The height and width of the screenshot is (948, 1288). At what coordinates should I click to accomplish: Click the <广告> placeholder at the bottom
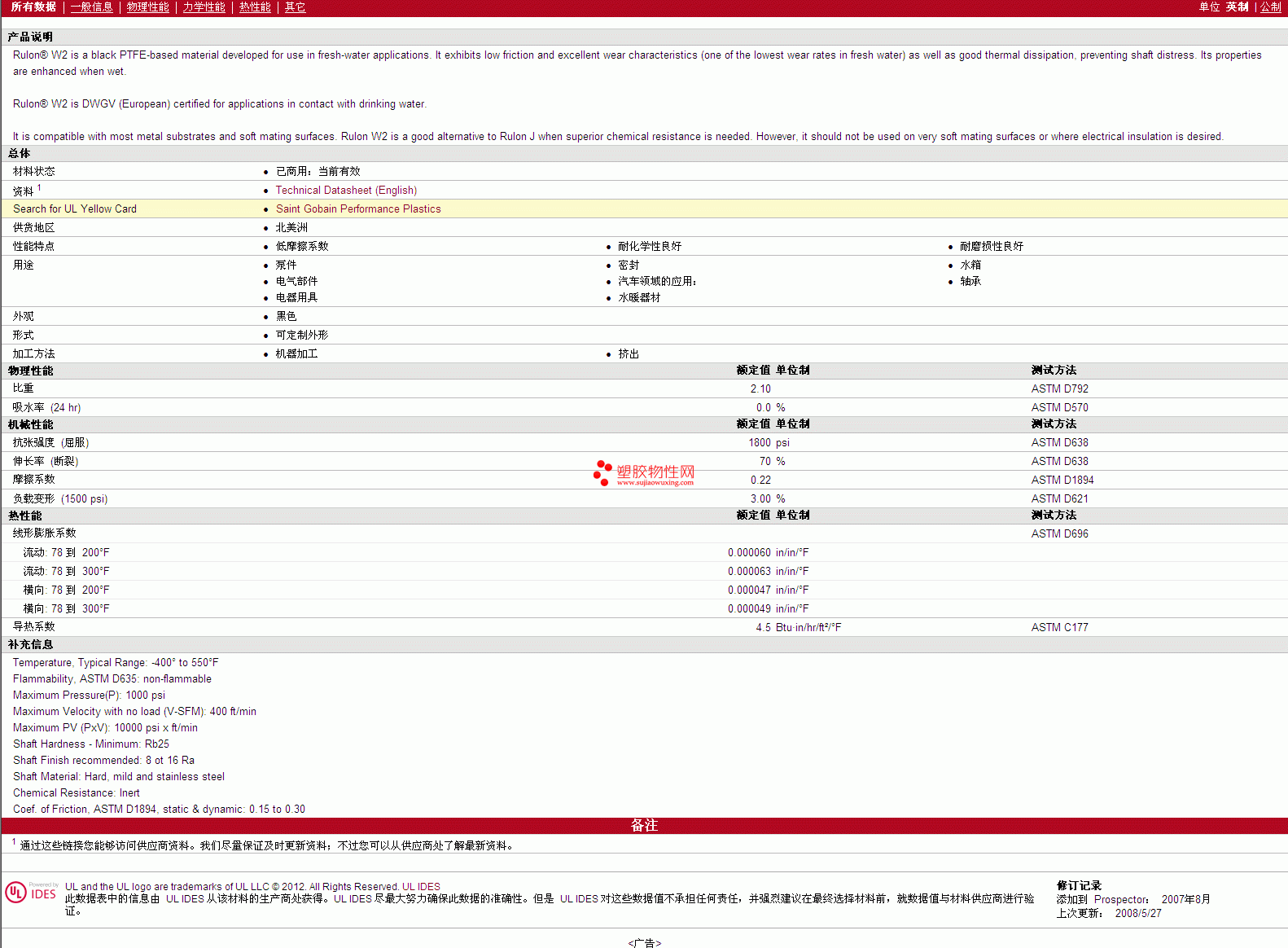pos(644,942)
